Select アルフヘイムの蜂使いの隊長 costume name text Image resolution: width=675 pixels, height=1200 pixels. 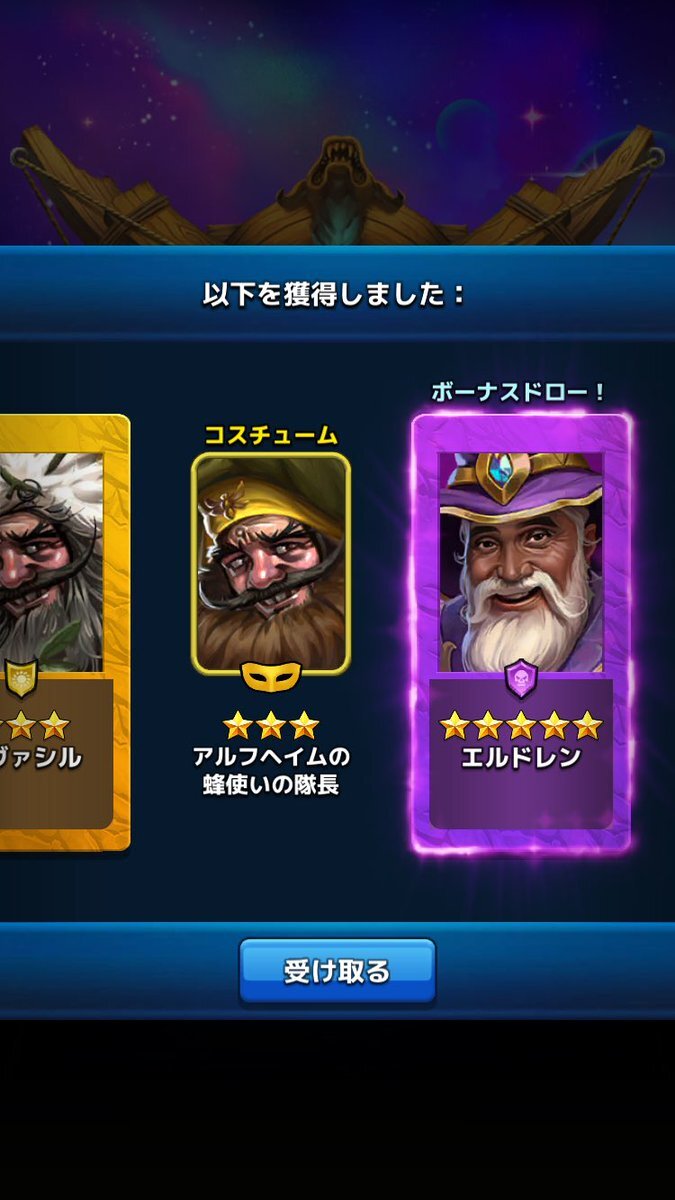point(271,770)
